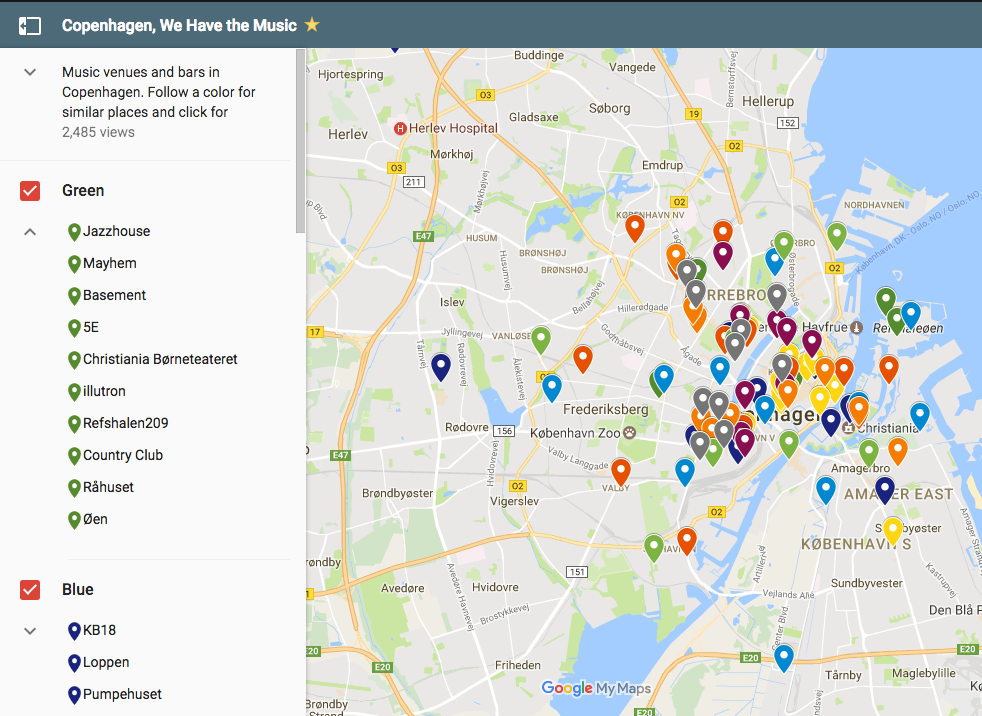982x716 pixels.
Task: Open Christiania Børneteateret entry
Action: click(x=160, y=359)
